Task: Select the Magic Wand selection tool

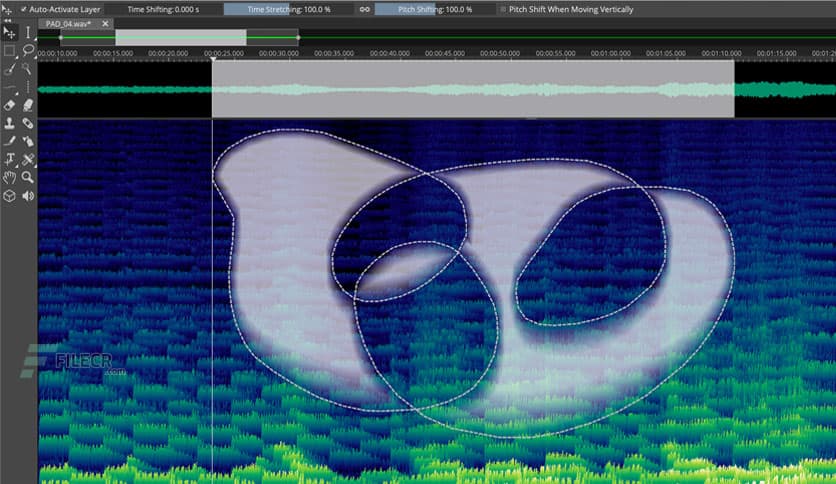Action: coord(28,69)
